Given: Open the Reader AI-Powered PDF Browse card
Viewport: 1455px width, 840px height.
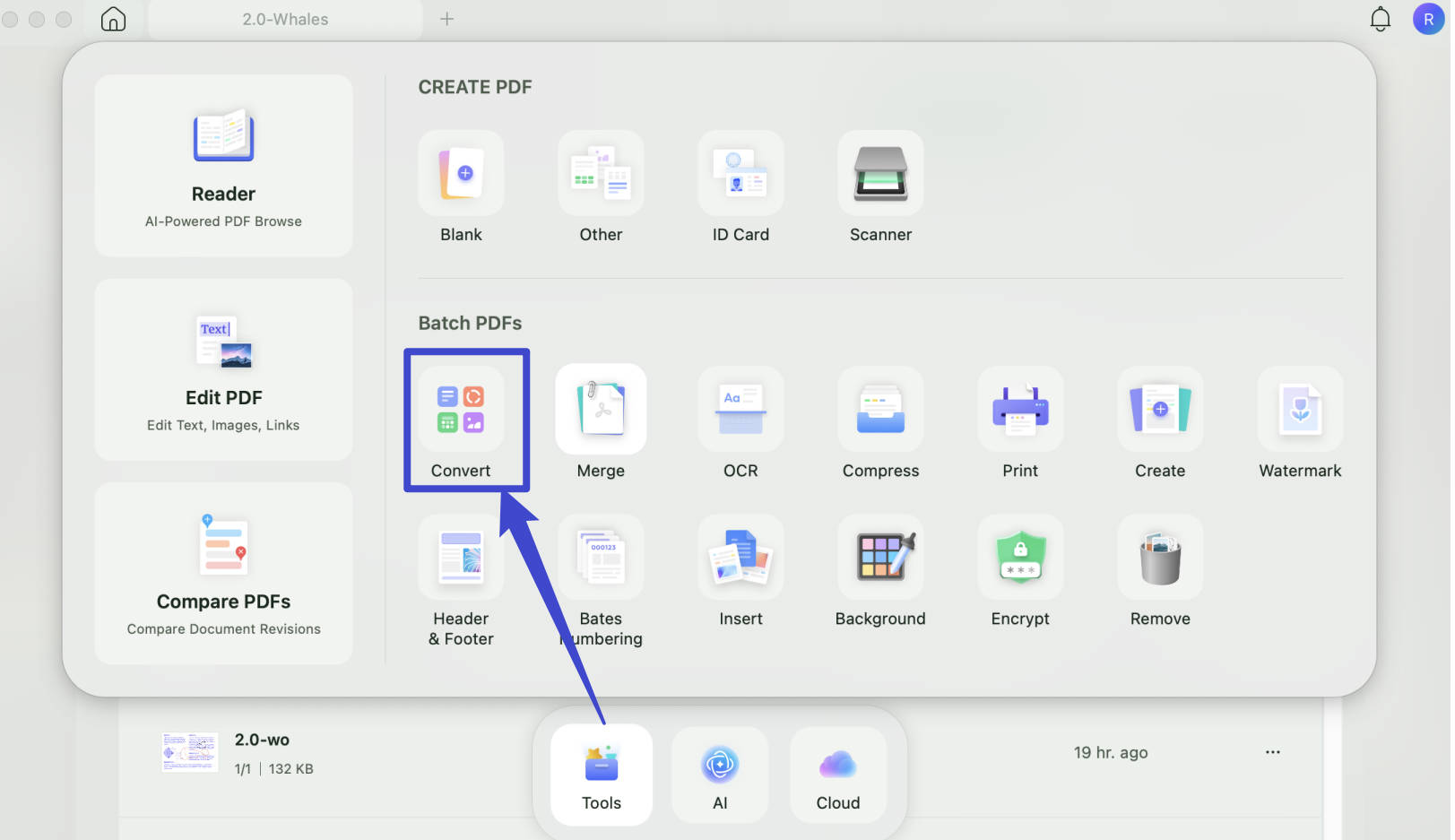Looking at the screenshot, I should click(x=223, y=166).
